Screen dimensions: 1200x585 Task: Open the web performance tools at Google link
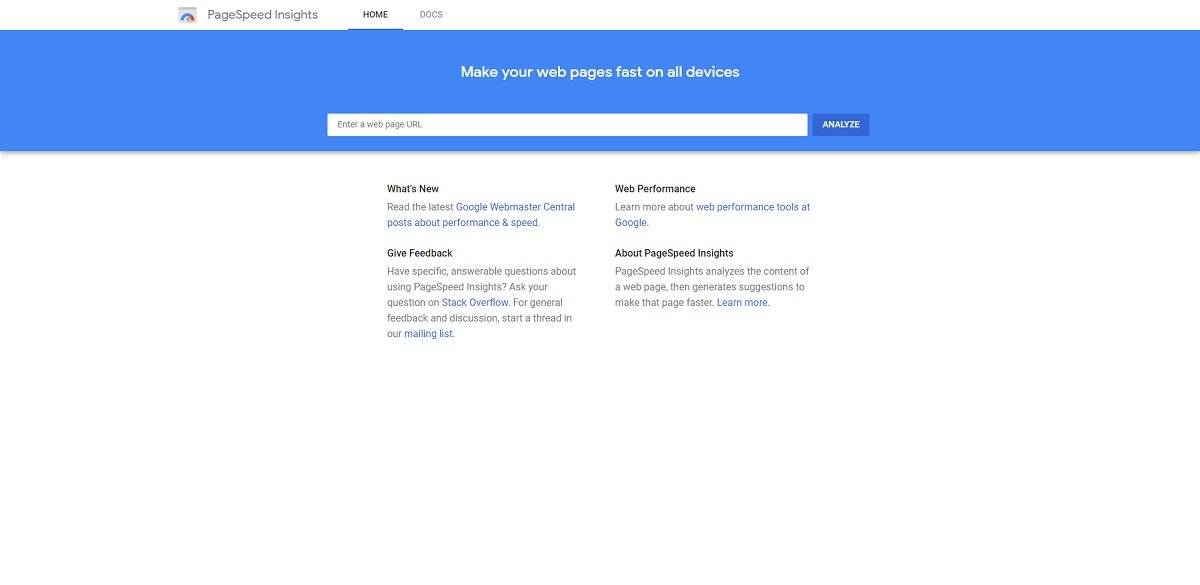[753, 206]
